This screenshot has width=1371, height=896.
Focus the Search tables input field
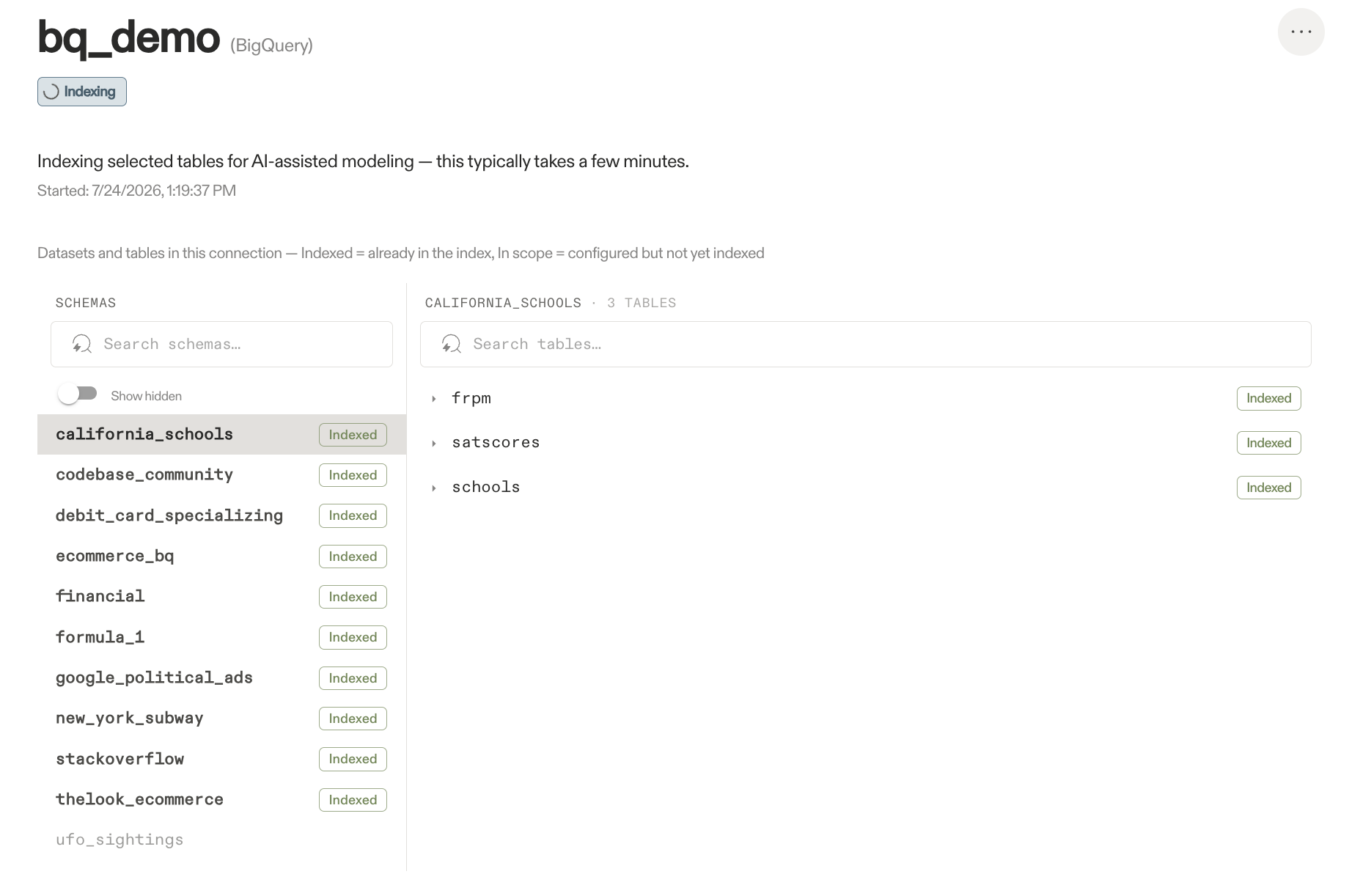[865, 344]
